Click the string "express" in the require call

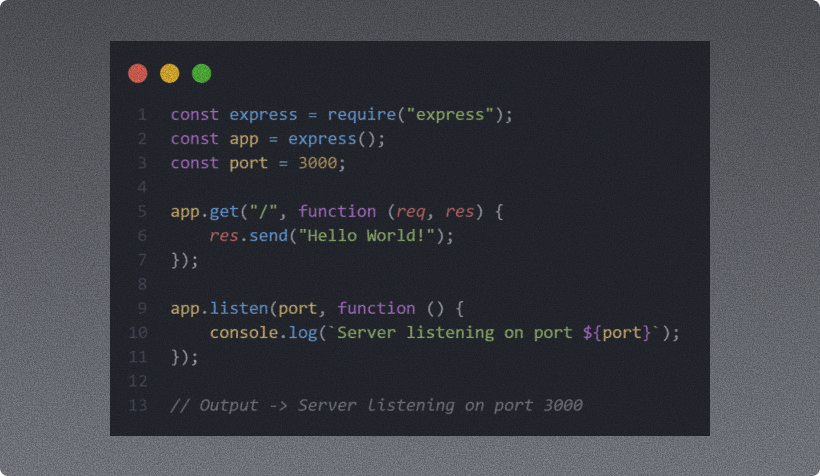click(450, 115)
